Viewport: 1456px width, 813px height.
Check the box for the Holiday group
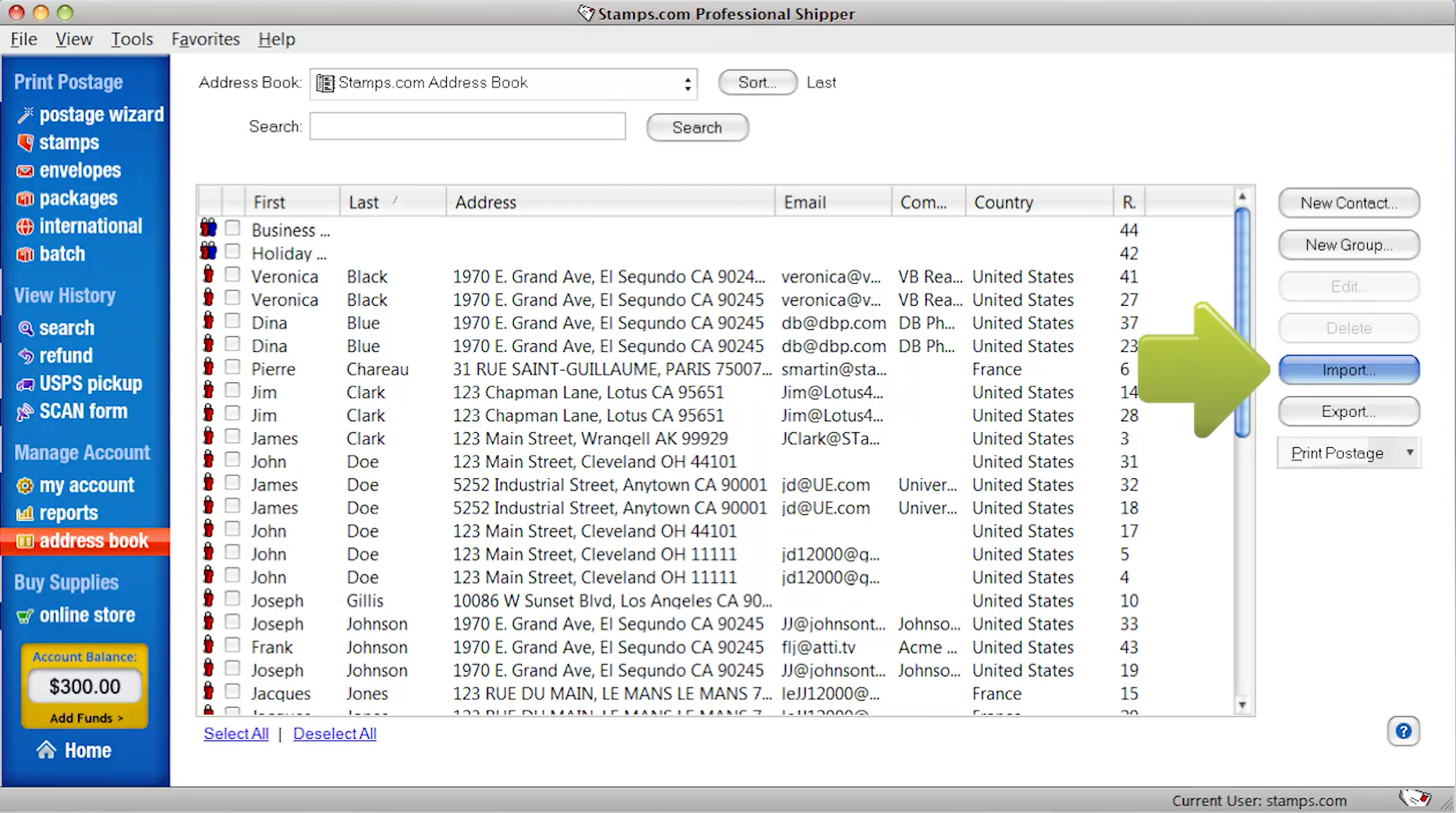coord(232,251)
